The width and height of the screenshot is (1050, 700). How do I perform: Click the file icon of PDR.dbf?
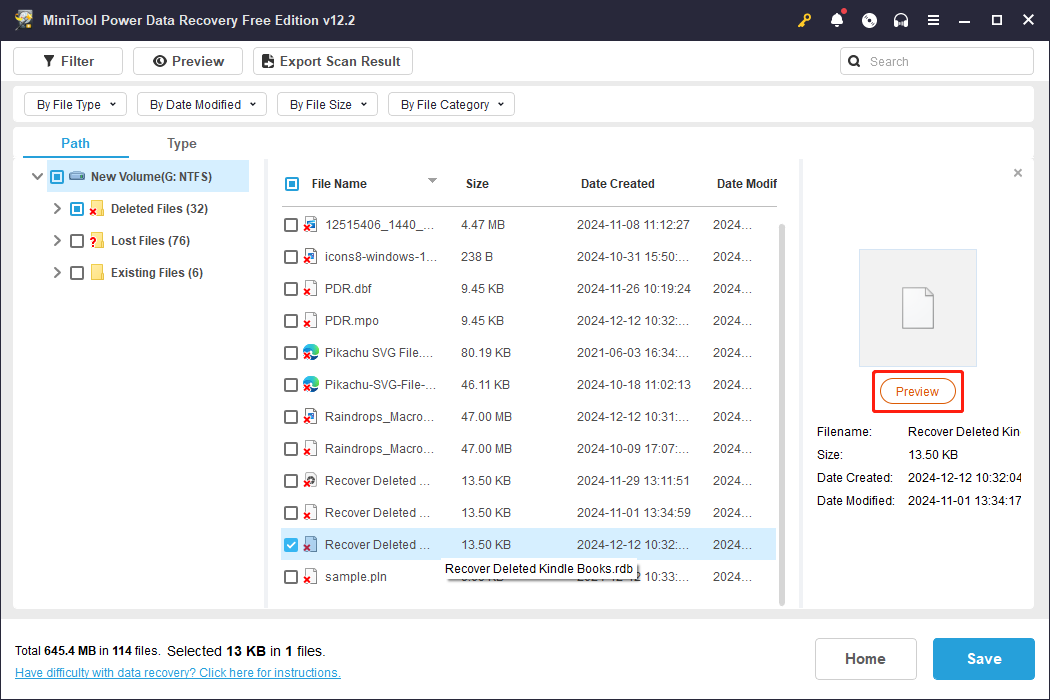(310, 289)
